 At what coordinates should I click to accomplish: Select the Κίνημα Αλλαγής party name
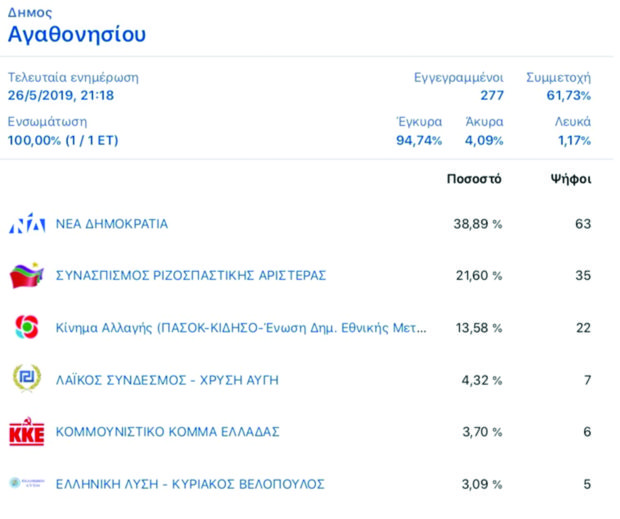pos(240,328)
